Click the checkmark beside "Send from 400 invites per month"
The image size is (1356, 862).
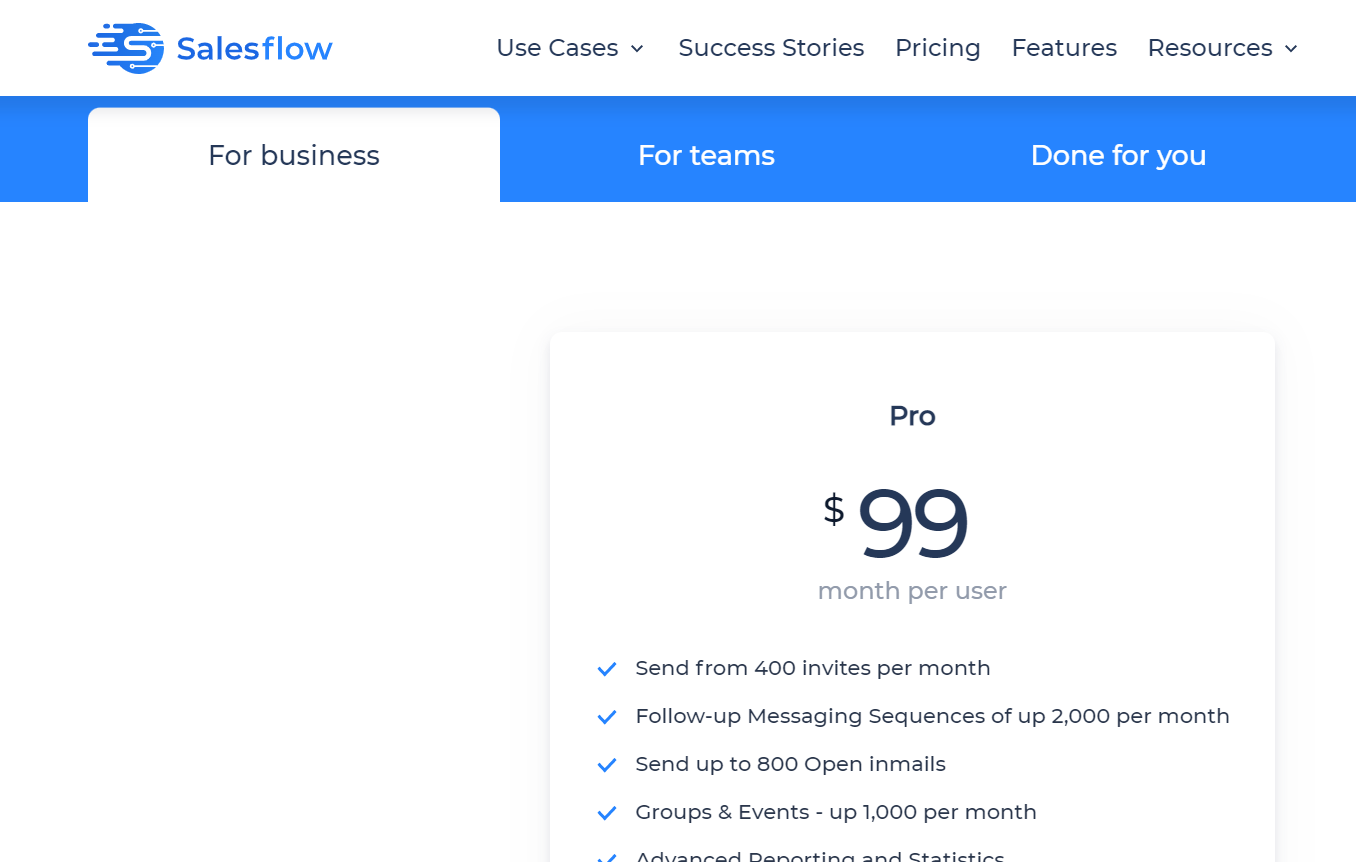pyautogui.click(x=607, y=669)
